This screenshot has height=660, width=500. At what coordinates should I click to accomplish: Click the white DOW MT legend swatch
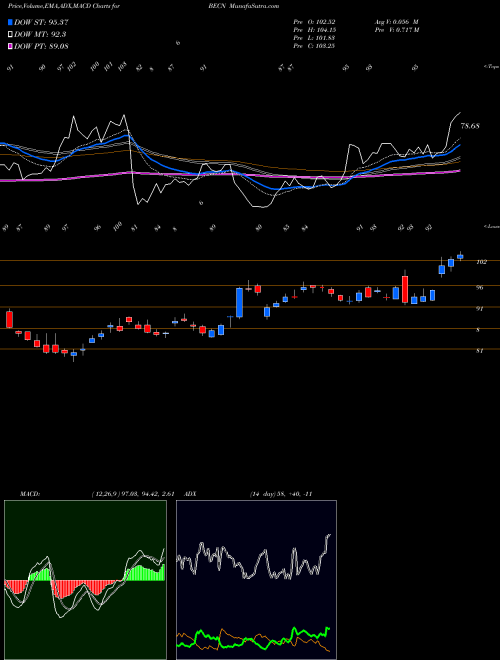10,34
